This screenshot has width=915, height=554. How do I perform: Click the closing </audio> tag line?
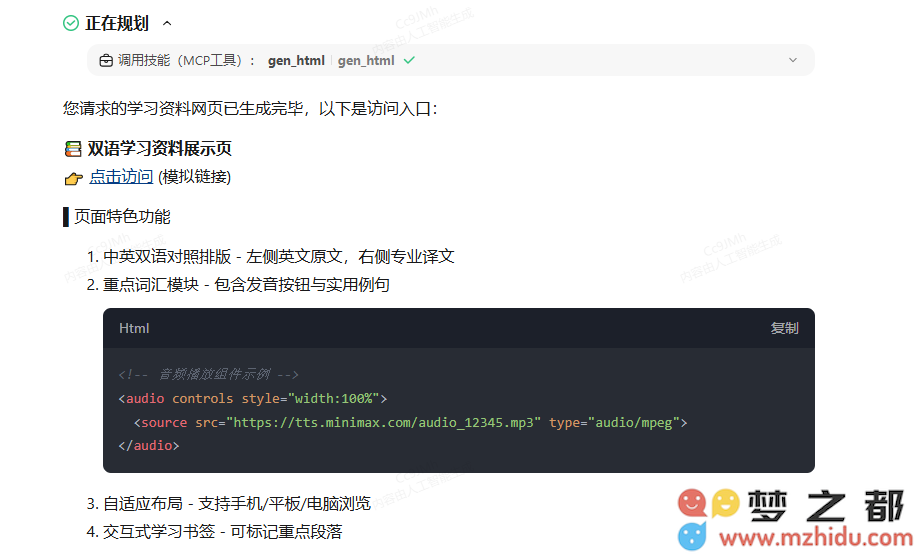click(149, 445)
